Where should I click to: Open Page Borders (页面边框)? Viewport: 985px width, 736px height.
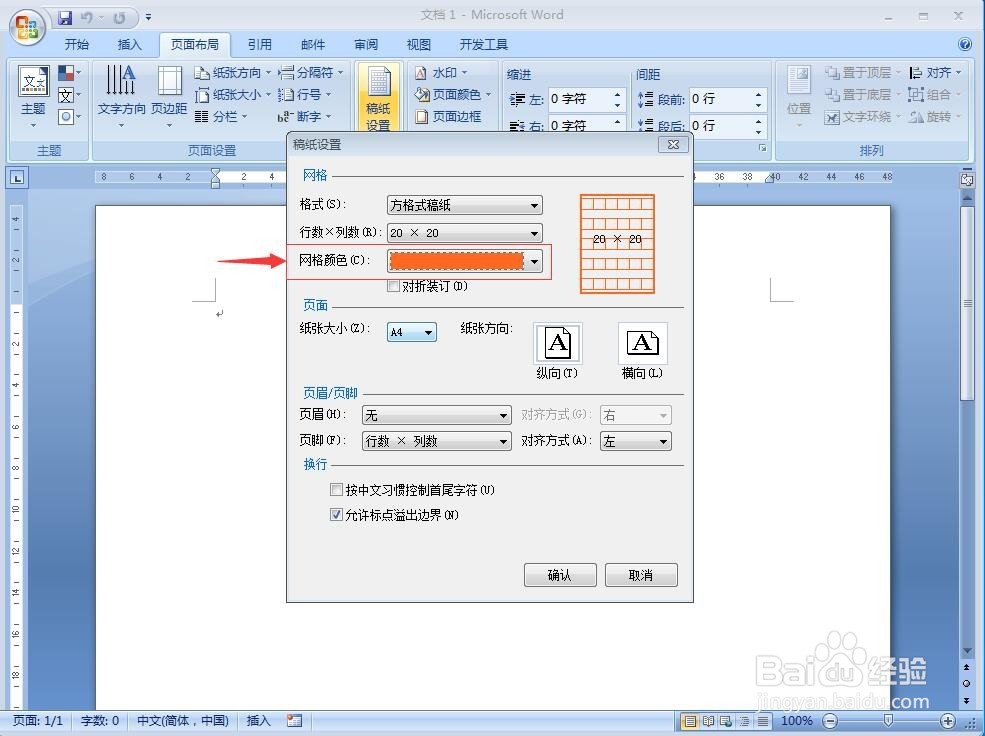point(448,117)
